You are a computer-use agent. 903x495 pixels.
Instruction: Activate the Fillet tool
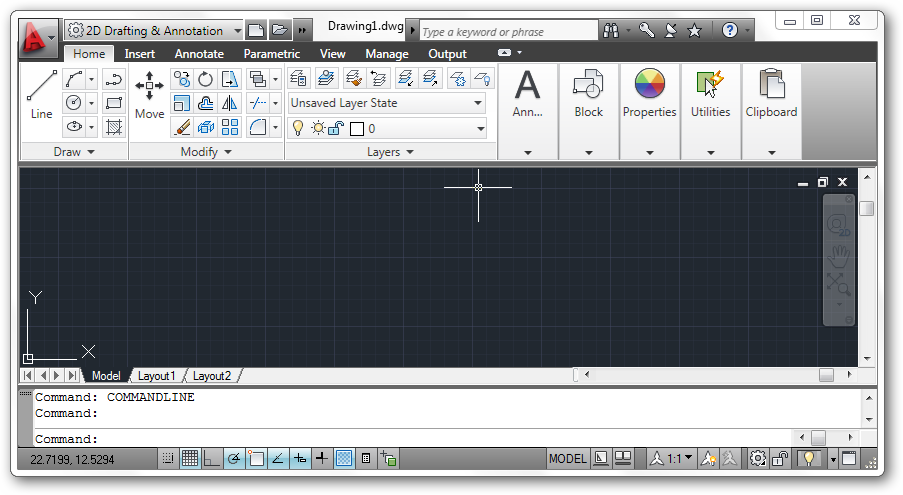click(x=257, y=127)
